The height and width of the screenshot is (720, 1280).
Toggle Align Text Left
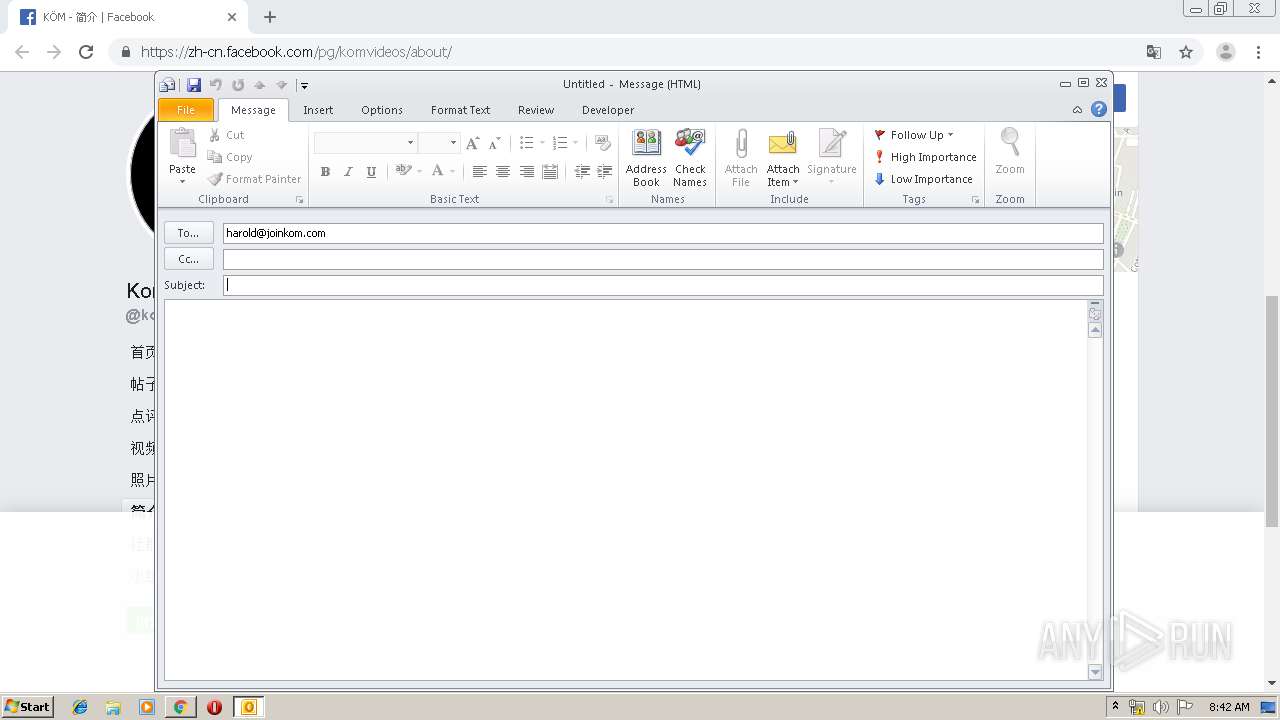480,172
